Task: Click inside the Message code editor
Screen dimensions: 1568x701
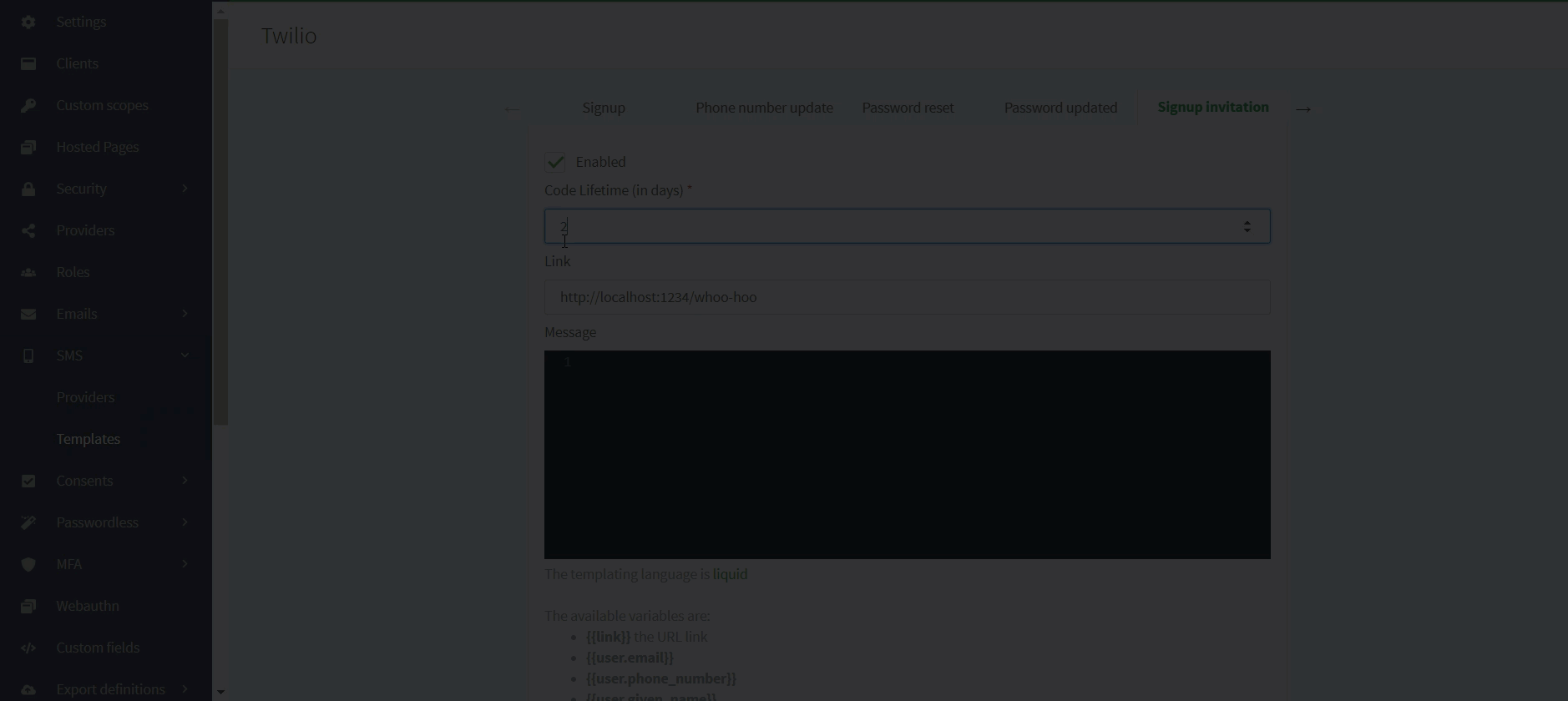Action: point(907,455)
